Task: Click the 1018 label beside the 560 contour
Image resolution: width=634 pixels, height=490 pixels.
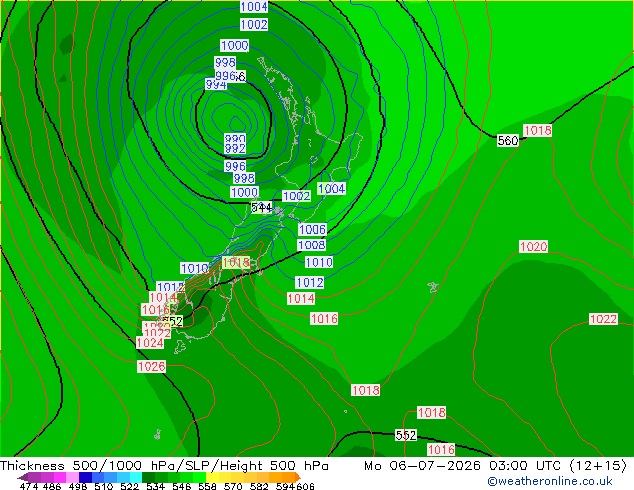Action: point(538,131)
